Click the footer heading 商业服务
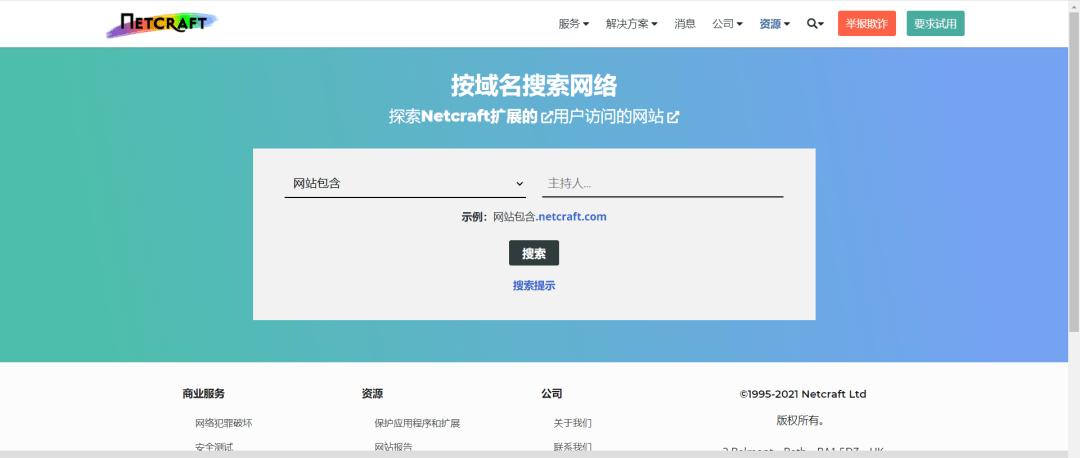 point(203,394)
